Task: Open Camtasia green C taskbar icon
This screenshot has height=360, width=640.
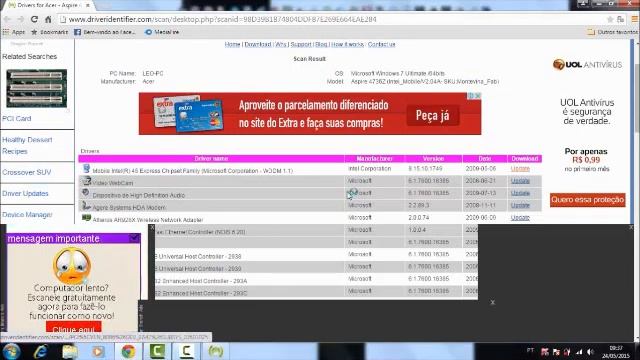Action: point(157,351)
